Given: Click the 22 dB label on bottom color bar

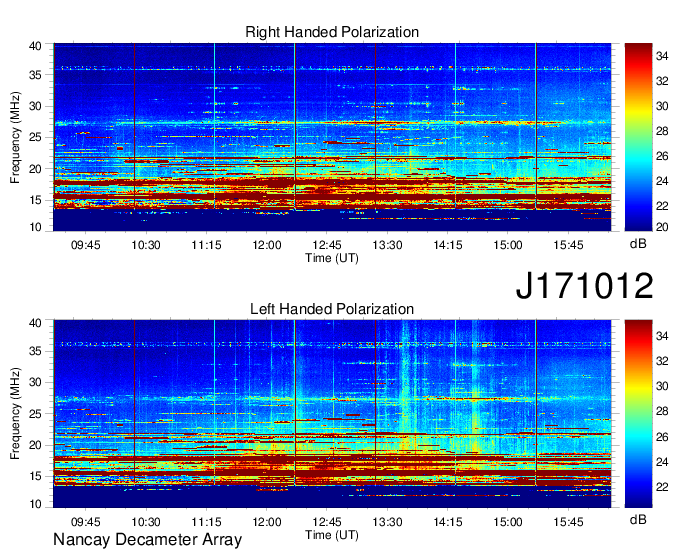Looking at the screenshot, I should pyautogui.click(x=662, y=487).
